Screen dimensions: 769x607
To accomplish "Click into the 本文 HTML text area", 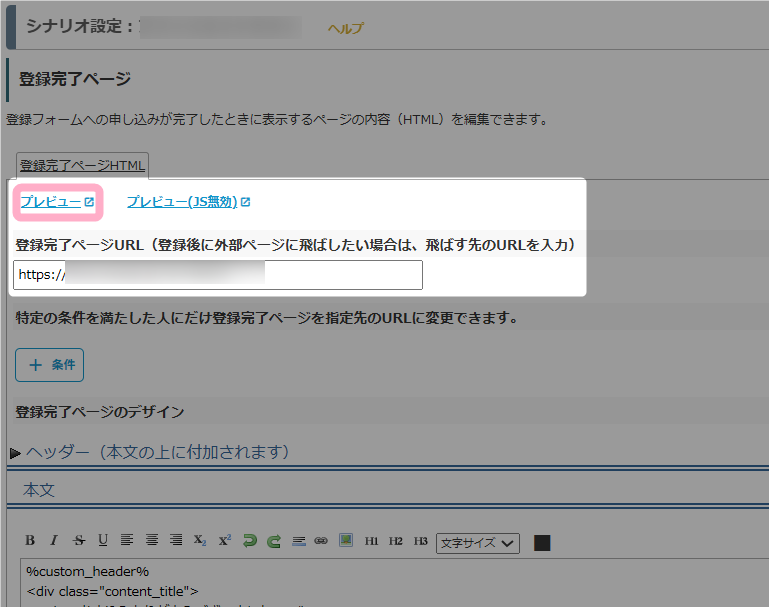I will click(394, 582).
